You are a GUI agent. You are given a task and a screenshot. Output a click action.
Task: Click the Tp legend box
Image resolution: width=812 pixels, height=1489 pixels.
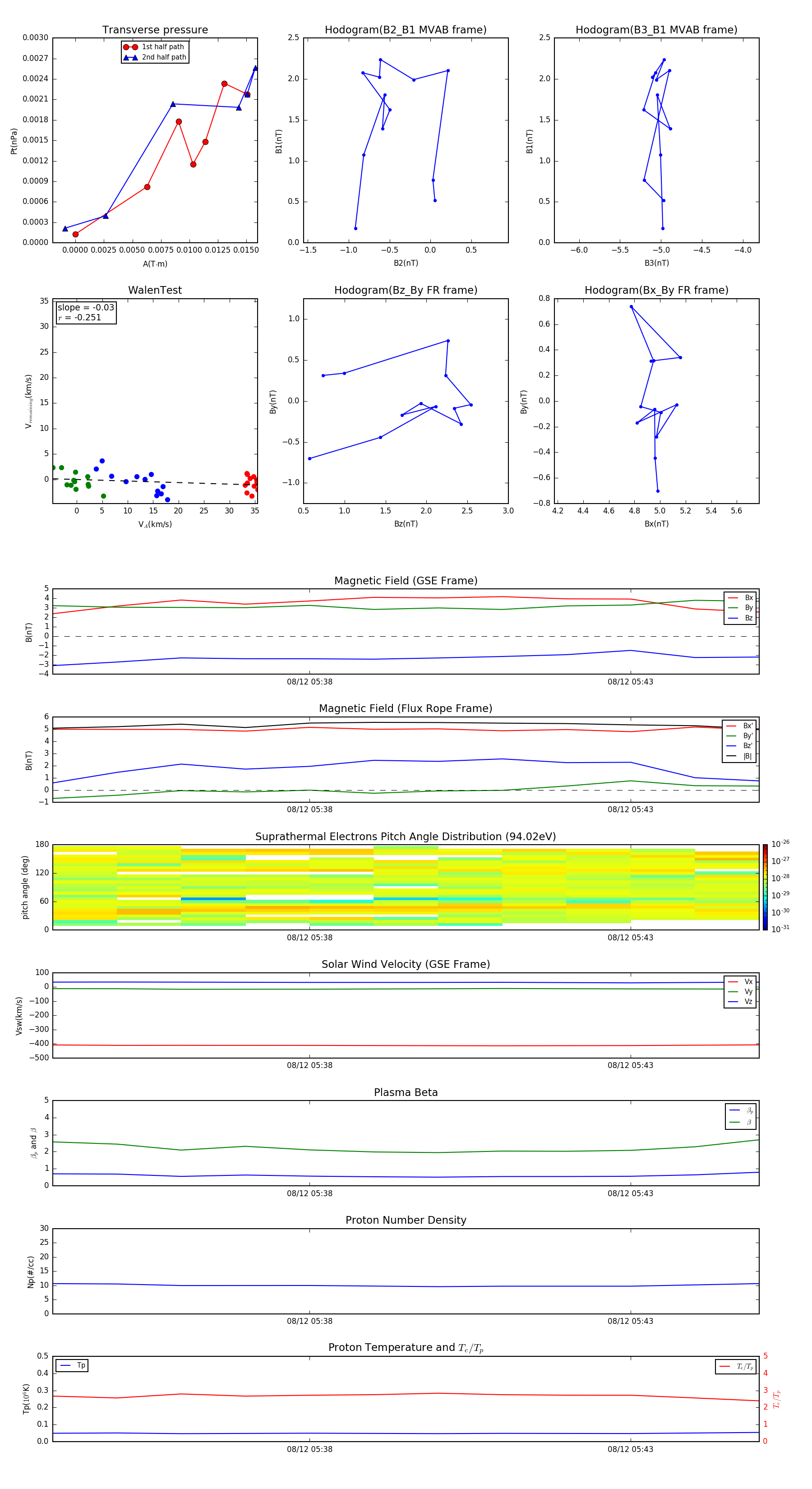click(x=72, y=1365)
